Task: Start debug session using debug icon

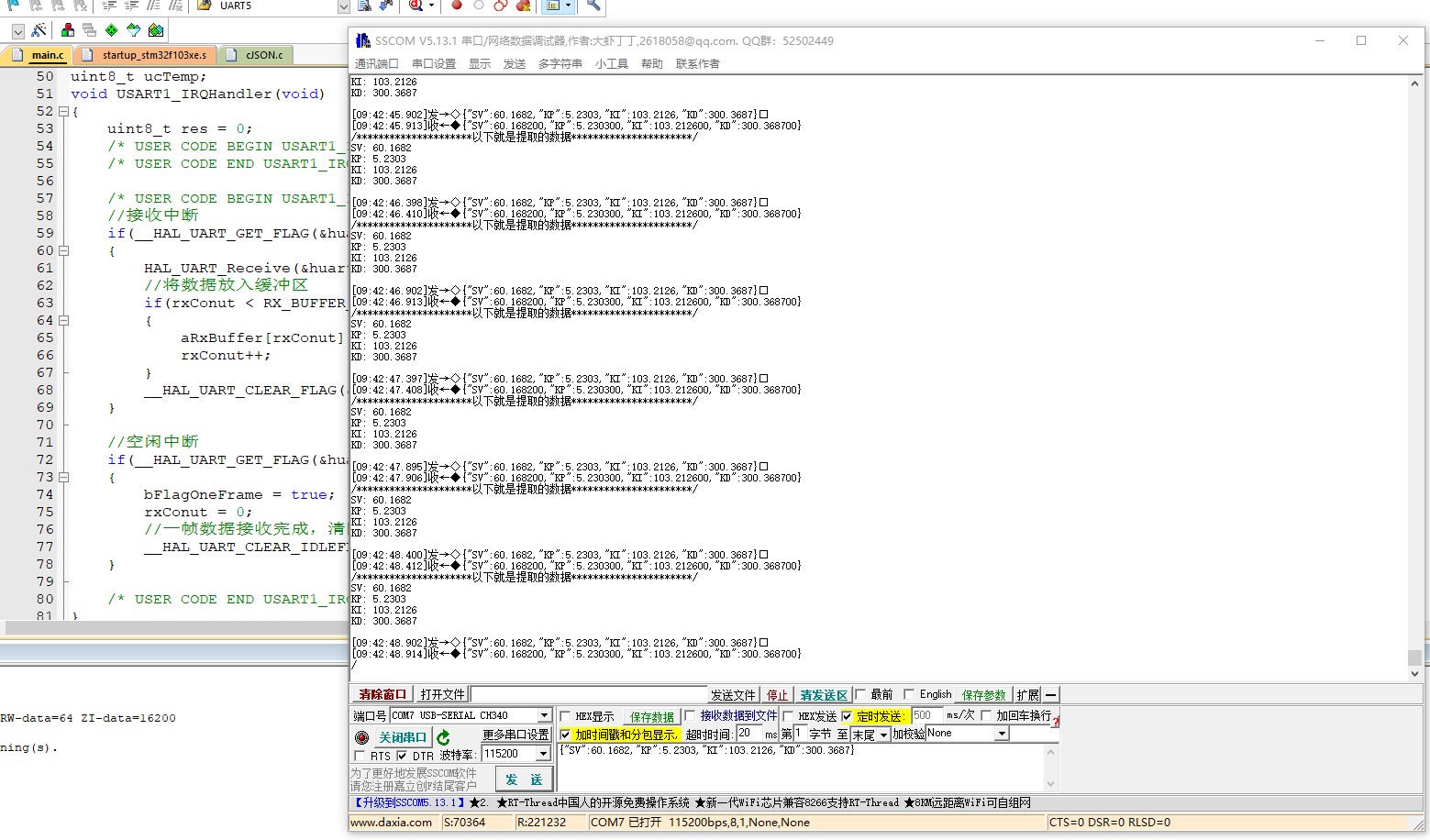Action: point(415,6)
